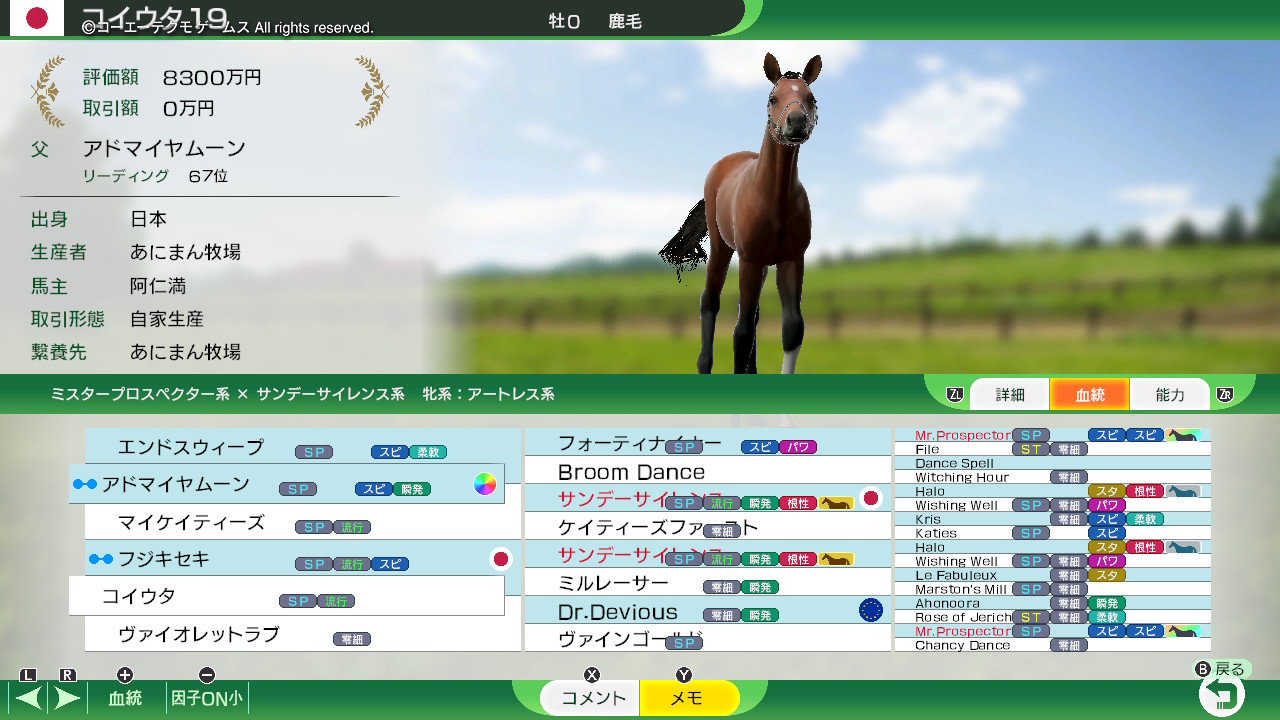Select ヴァインゴールド in the pedigree

click(x=708, y=639)
